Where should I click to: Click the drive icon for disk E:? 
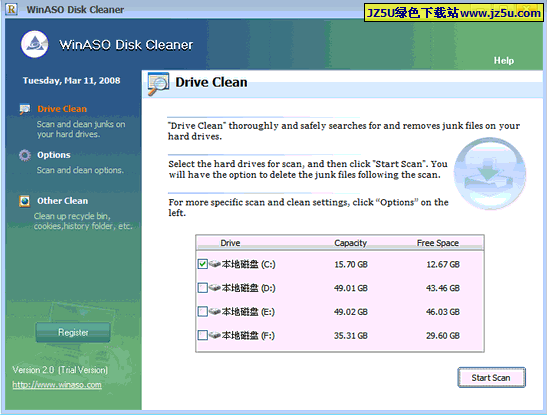[215, 311]
